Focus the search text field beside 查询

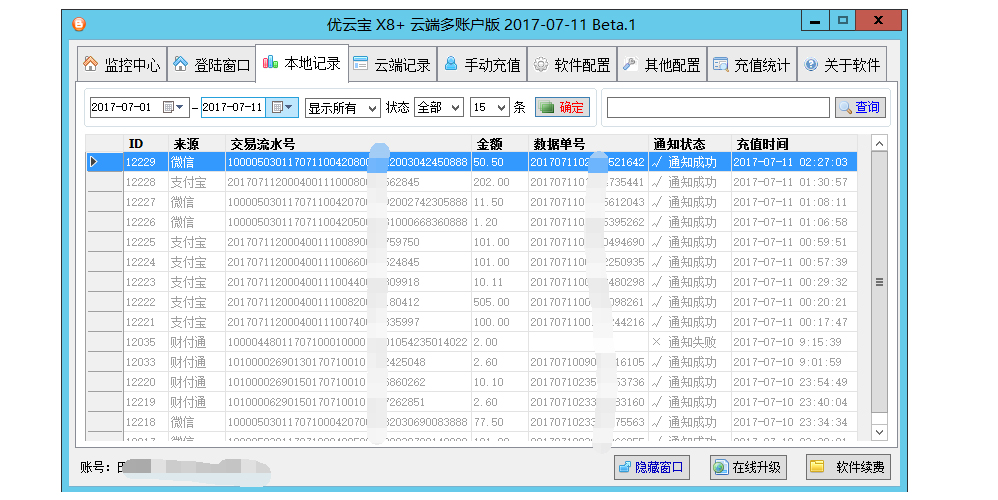(717, 107)
